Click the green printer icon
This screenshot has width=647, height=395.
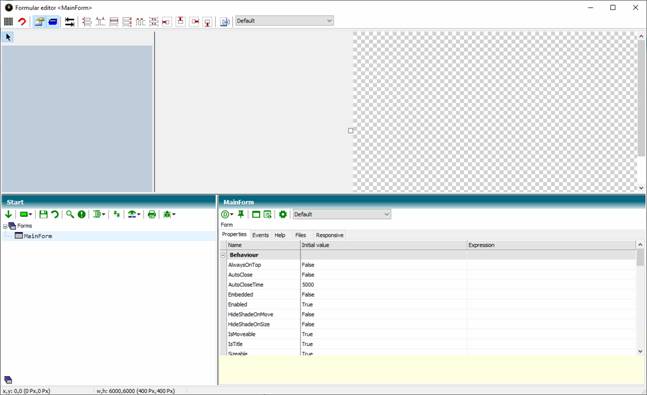152,214
